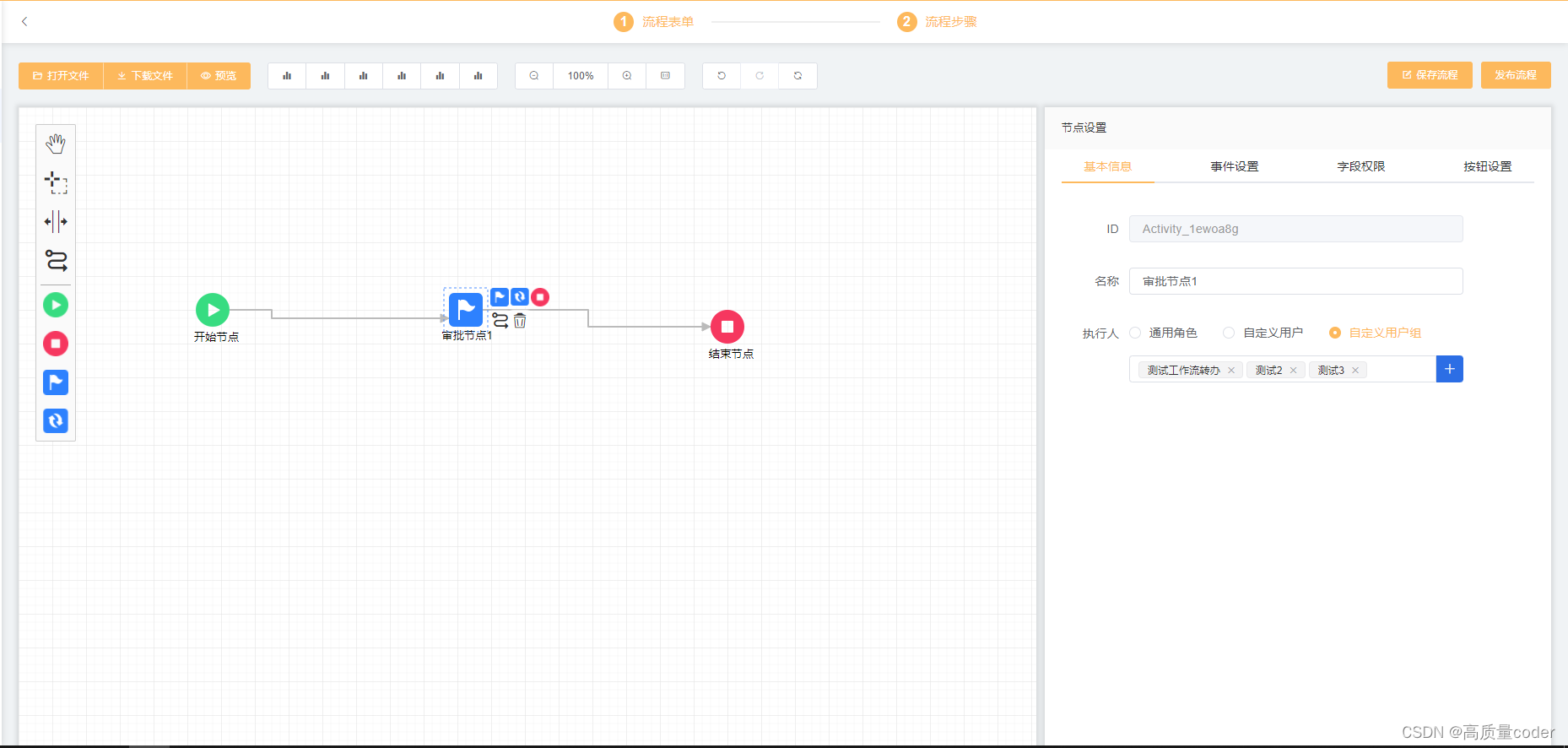
Task: Activate the global connect tool in palette
Action: (x=56, y=260)
